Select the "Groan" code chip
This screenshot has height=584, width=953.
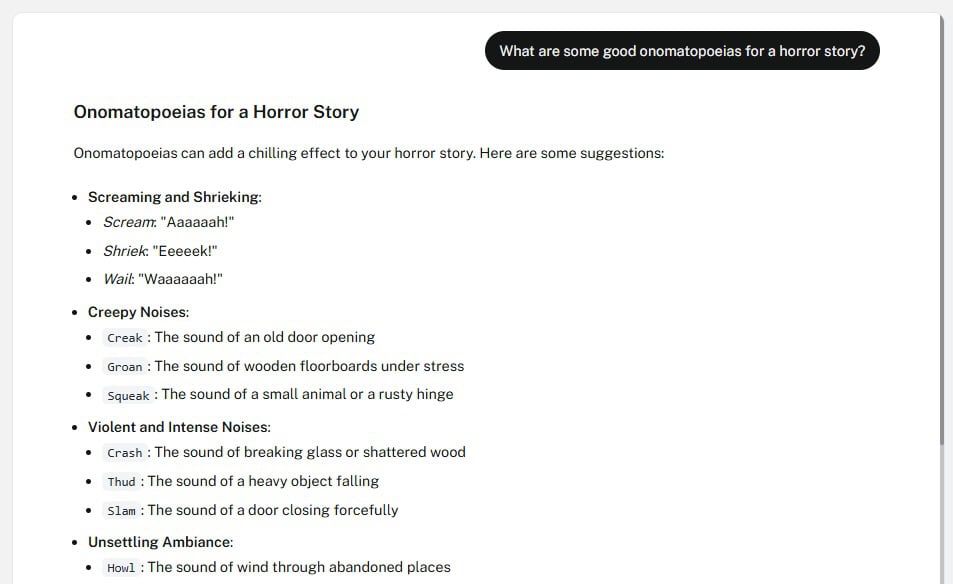[x=125, y=367]
